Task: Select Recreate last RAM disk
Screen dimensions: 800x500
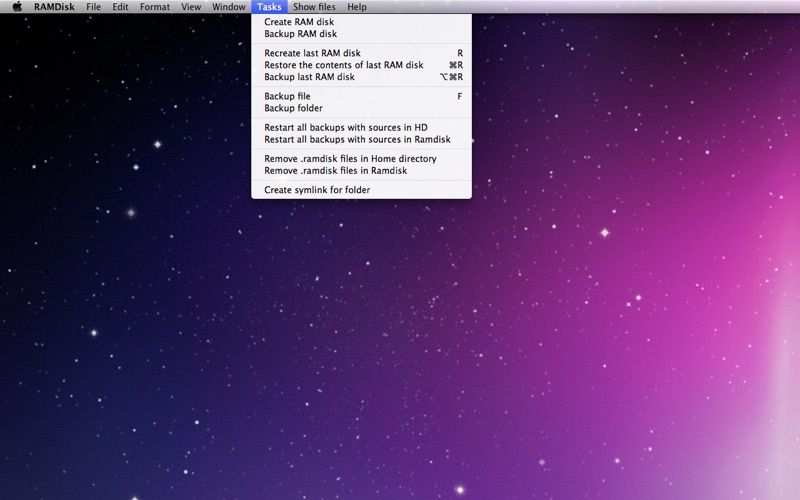Action: [x=361, y=53]
